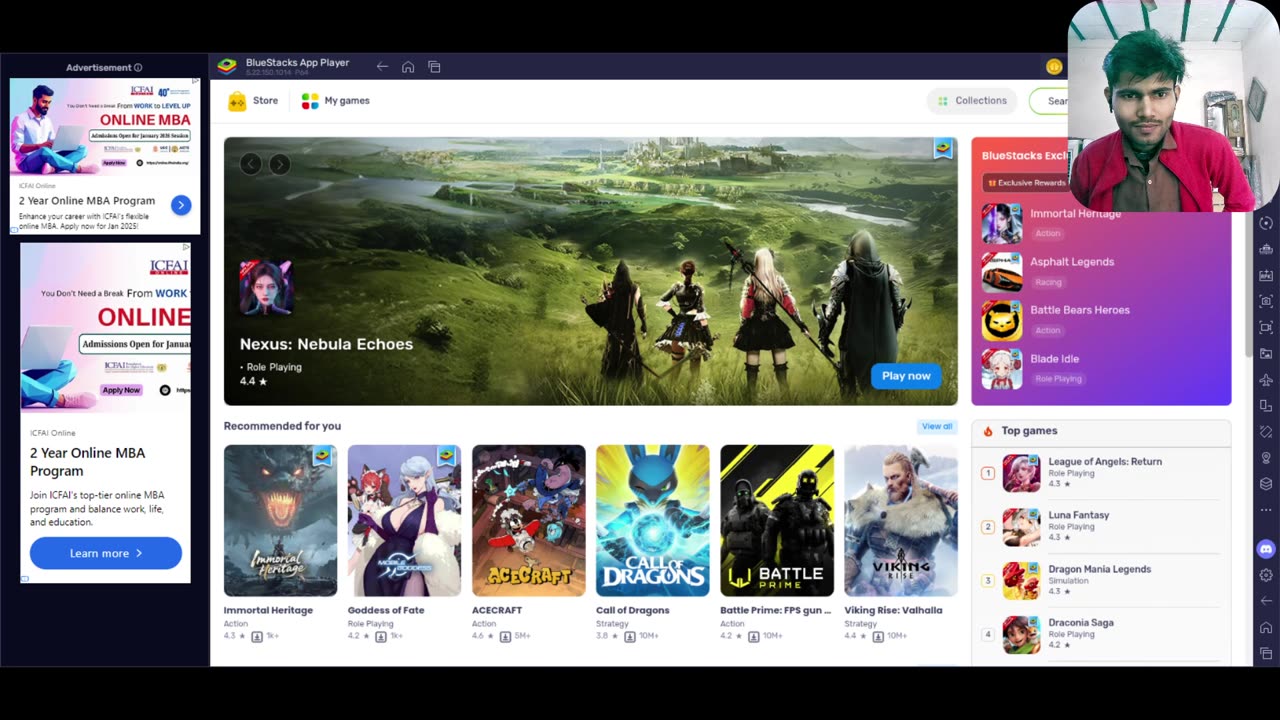
Task: Show more sidebar tools via three dots
Action: pyautogui.click(x=1266, y=510)
